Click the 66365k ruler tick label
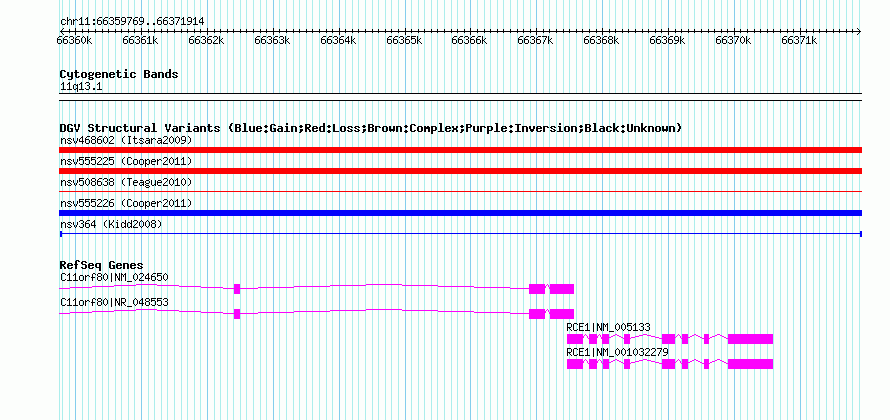This screenshot has height=420, width=890. click(x=404, y=40)
